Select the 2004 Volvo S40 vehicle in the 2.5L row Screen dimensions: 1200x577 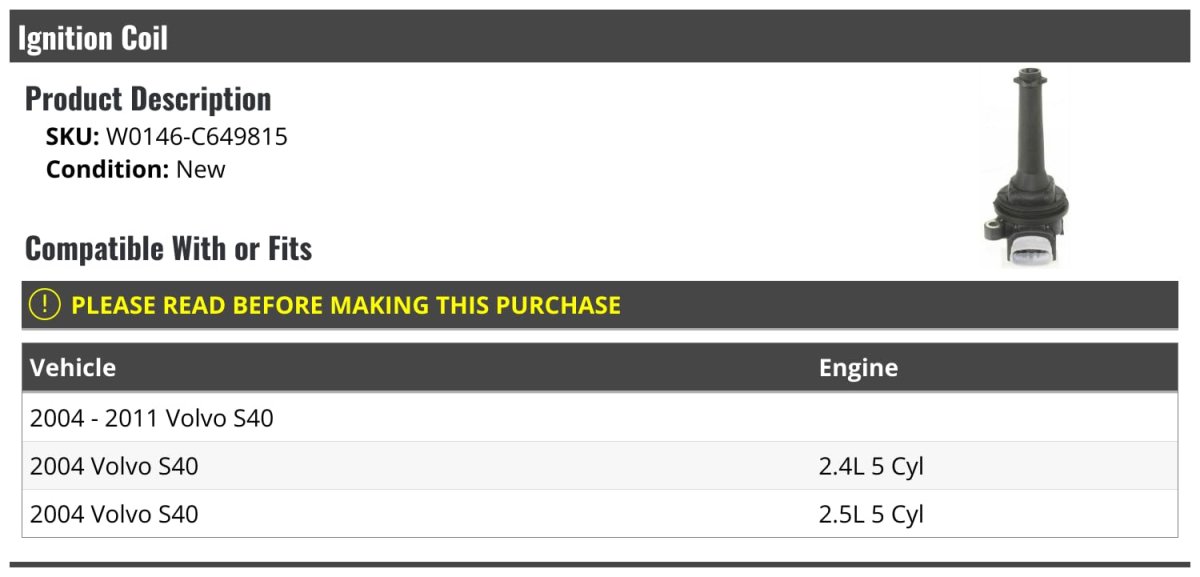pos(114,514)
